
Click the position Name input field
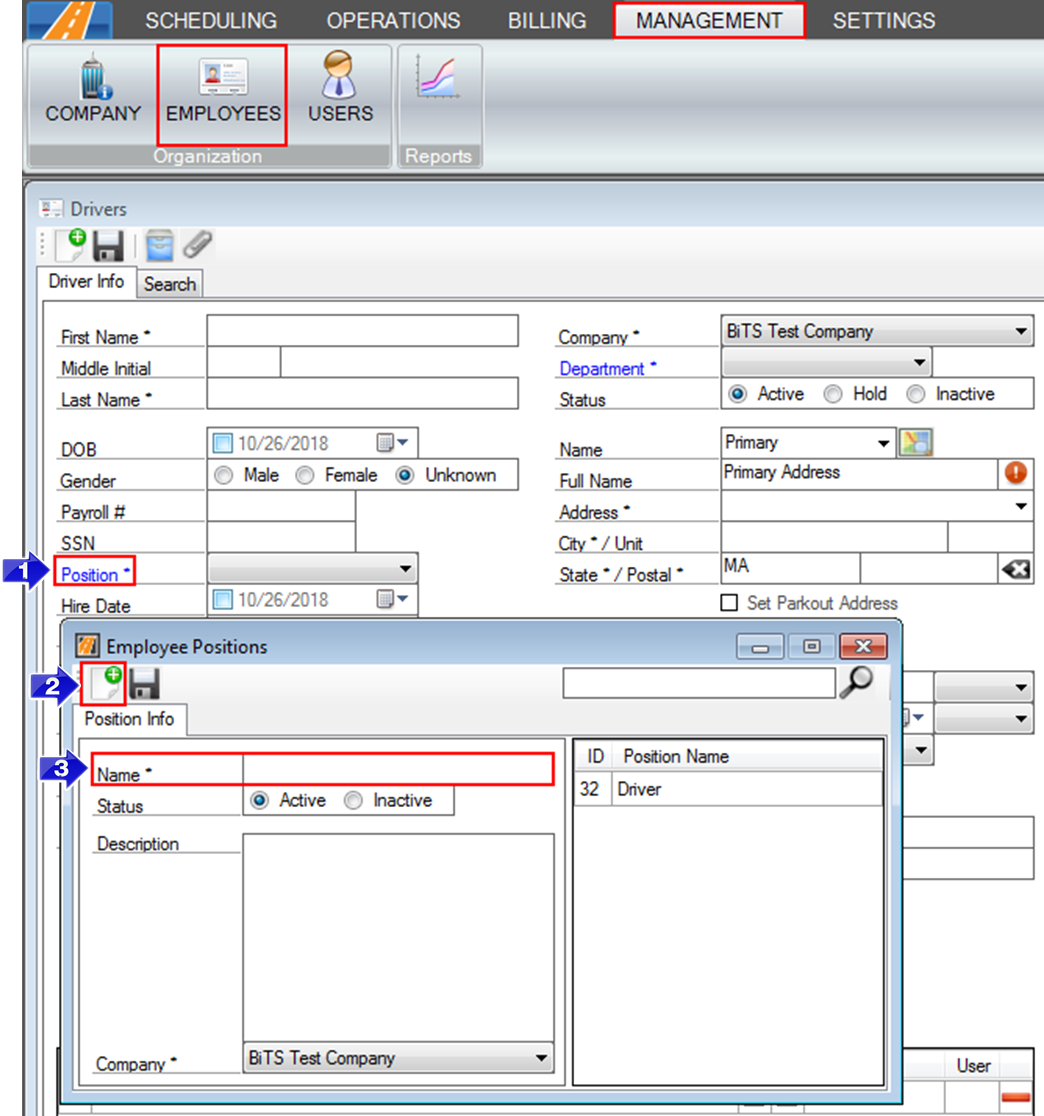(398, 770)
